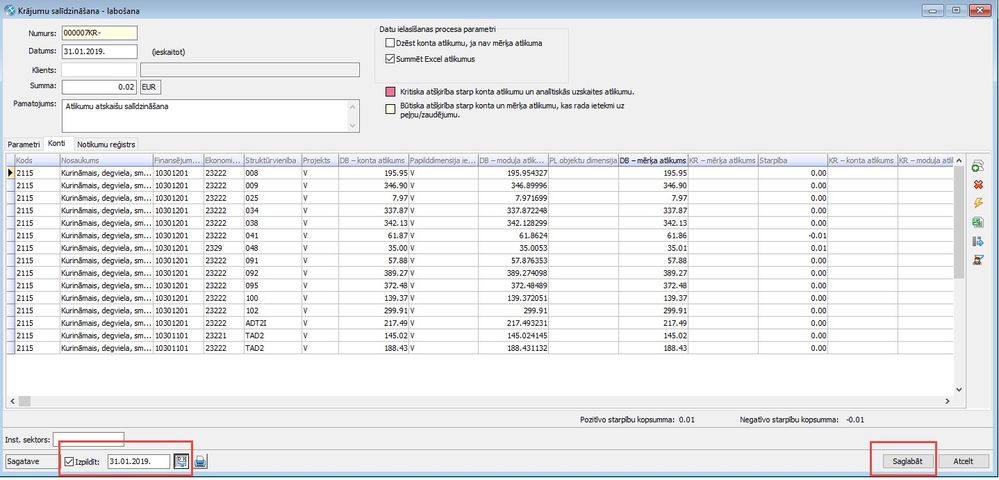Image resolution: width=999 pixels, height=480 pixels.
Task: Click DB konta atlikums cell 389.27
Action: coord(372,273)
